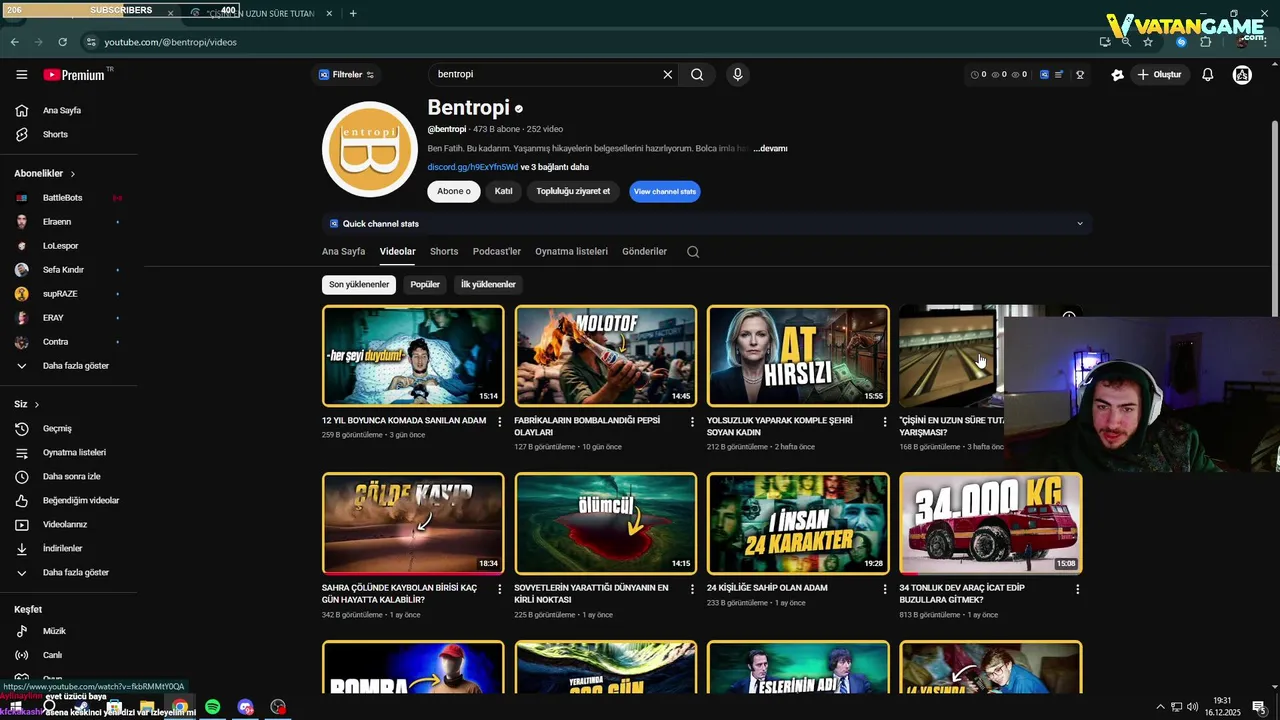1280x720 pixels.
Task: Click the blue vidIQ extension icon
Action: (x=1044, y=75)
